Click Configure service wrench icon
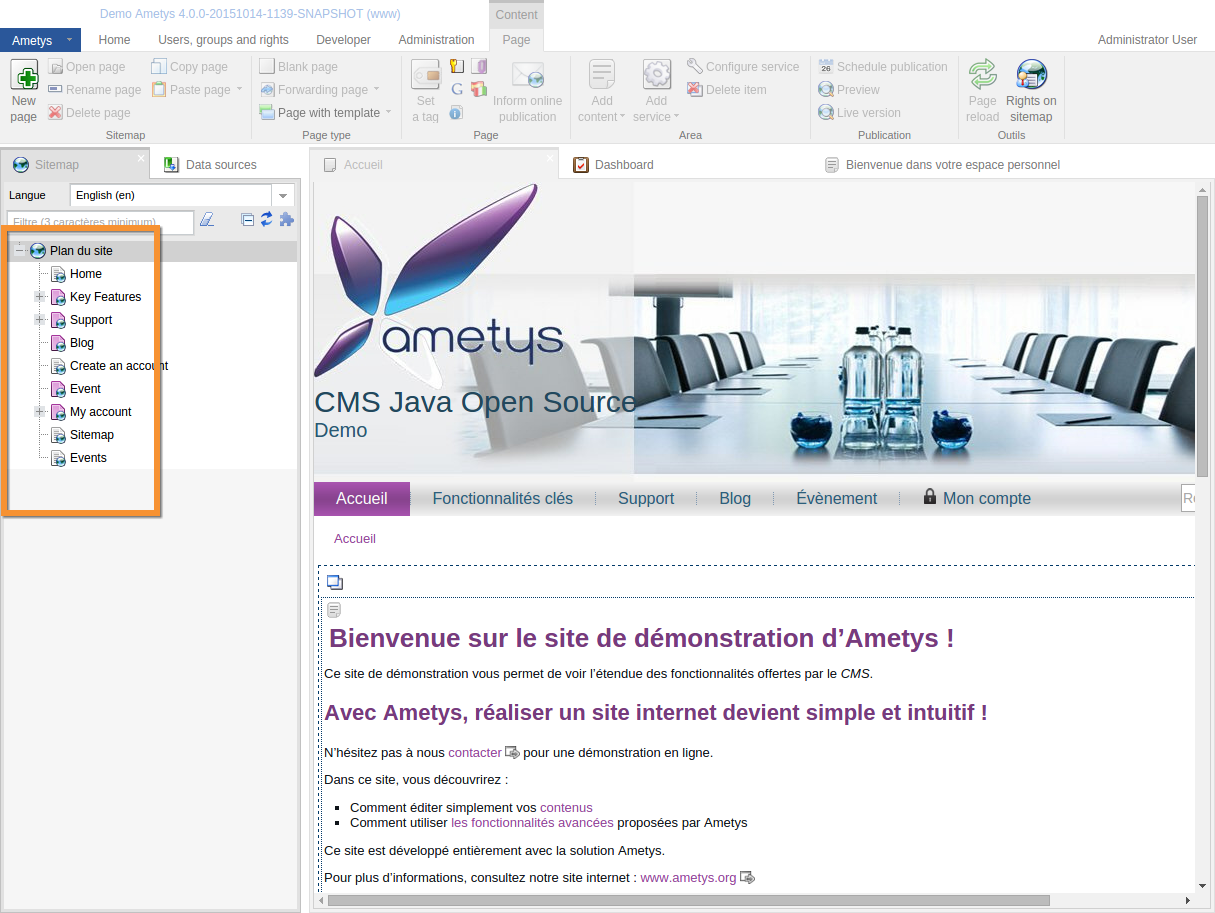Viewport: 1215px width, 913px height. point(695,67)
